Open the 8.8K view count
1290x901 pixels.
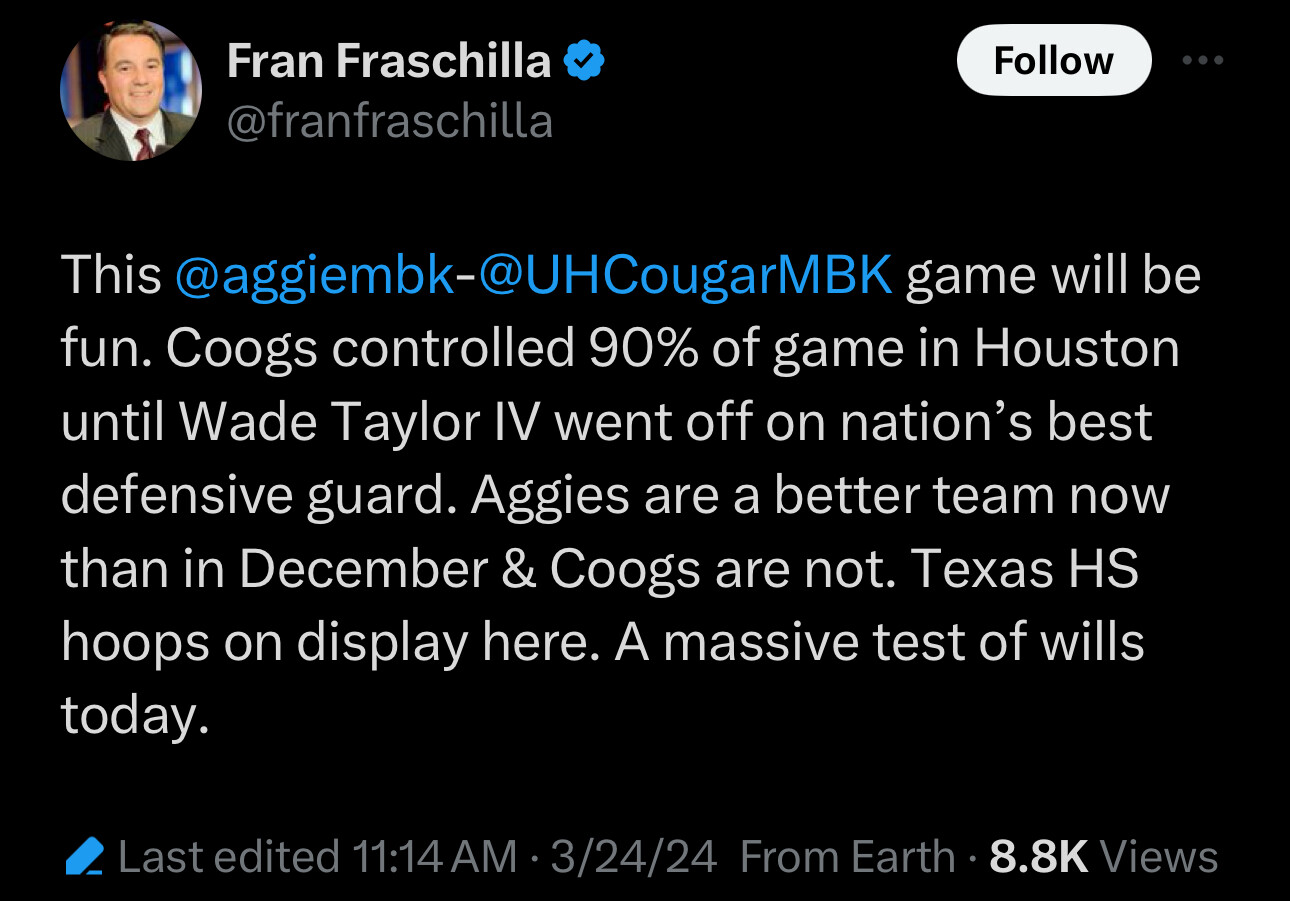click(1038, 857)
